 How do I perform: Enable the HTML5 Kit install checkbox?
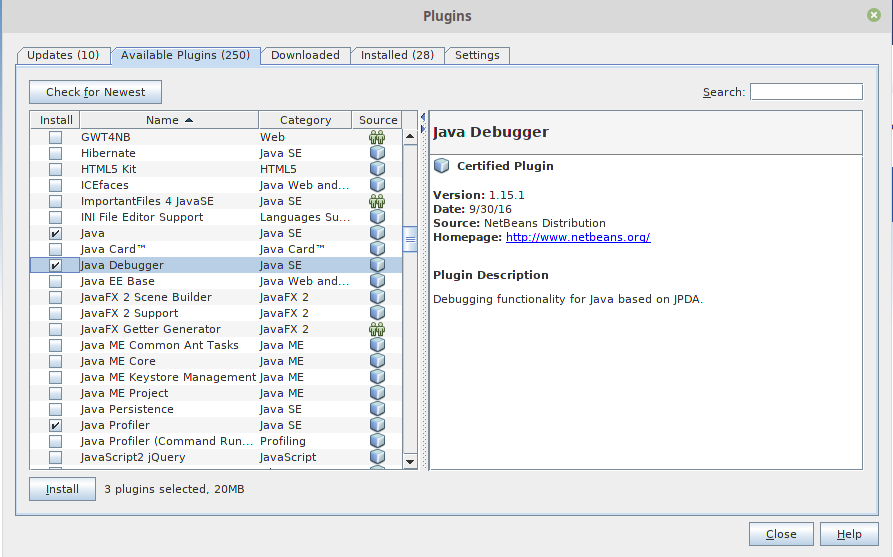(x=55, y=169)
